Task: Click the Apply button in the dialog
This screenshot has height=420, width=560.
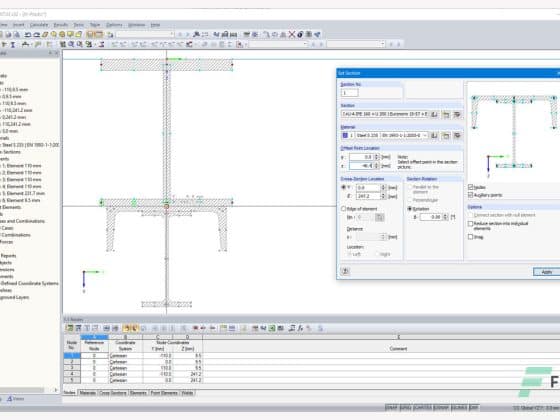Action: coord(546,272)
